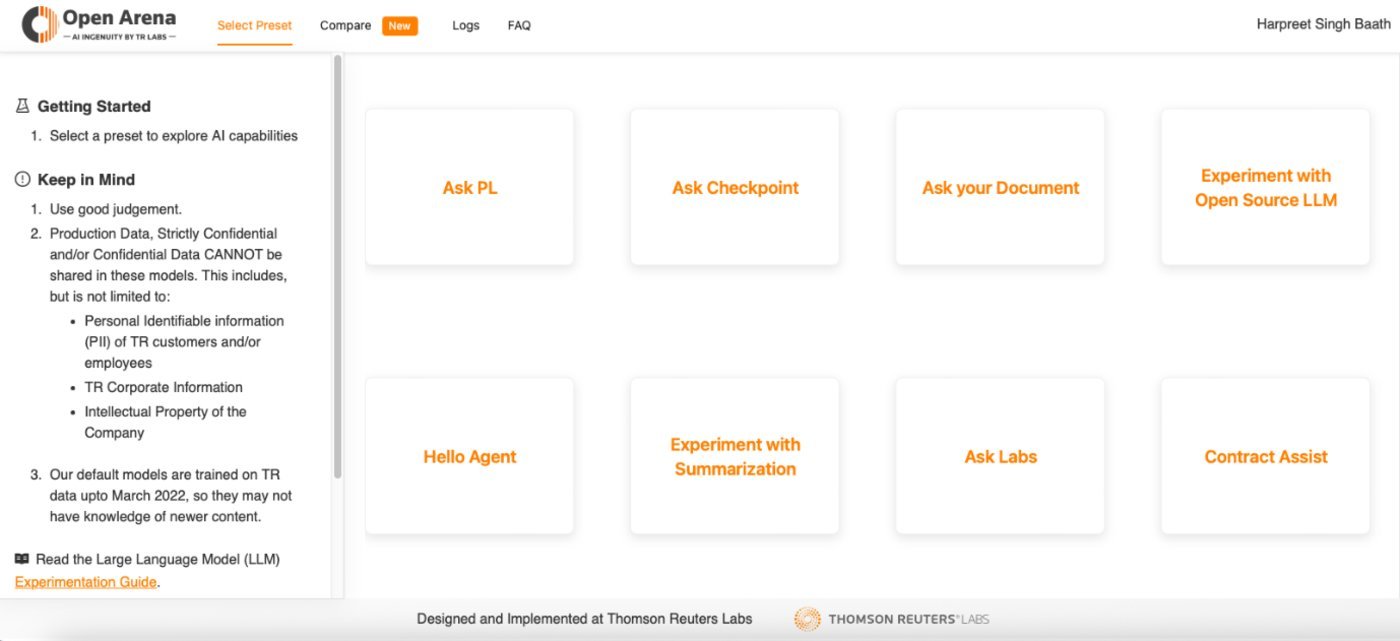Select the Ask Checkpoint preset card
The height and width of the screenshot is (641, 1400).
[x=735, y=187]
